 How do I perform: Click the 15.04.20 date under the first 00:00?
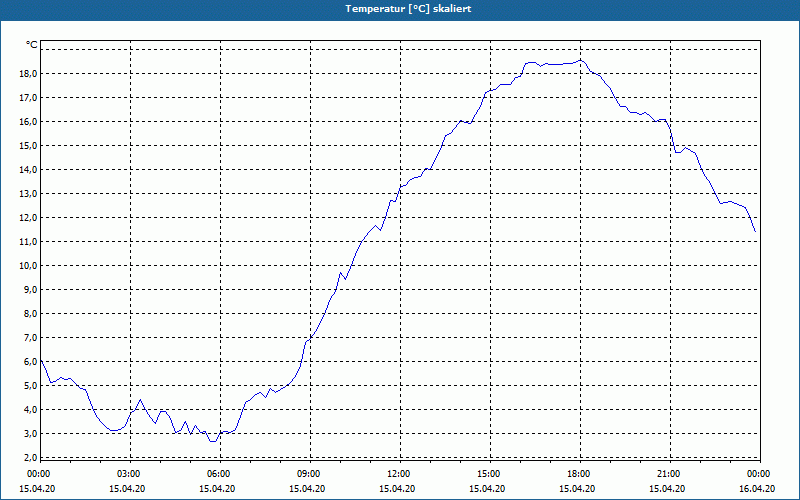tap(37, 488)
